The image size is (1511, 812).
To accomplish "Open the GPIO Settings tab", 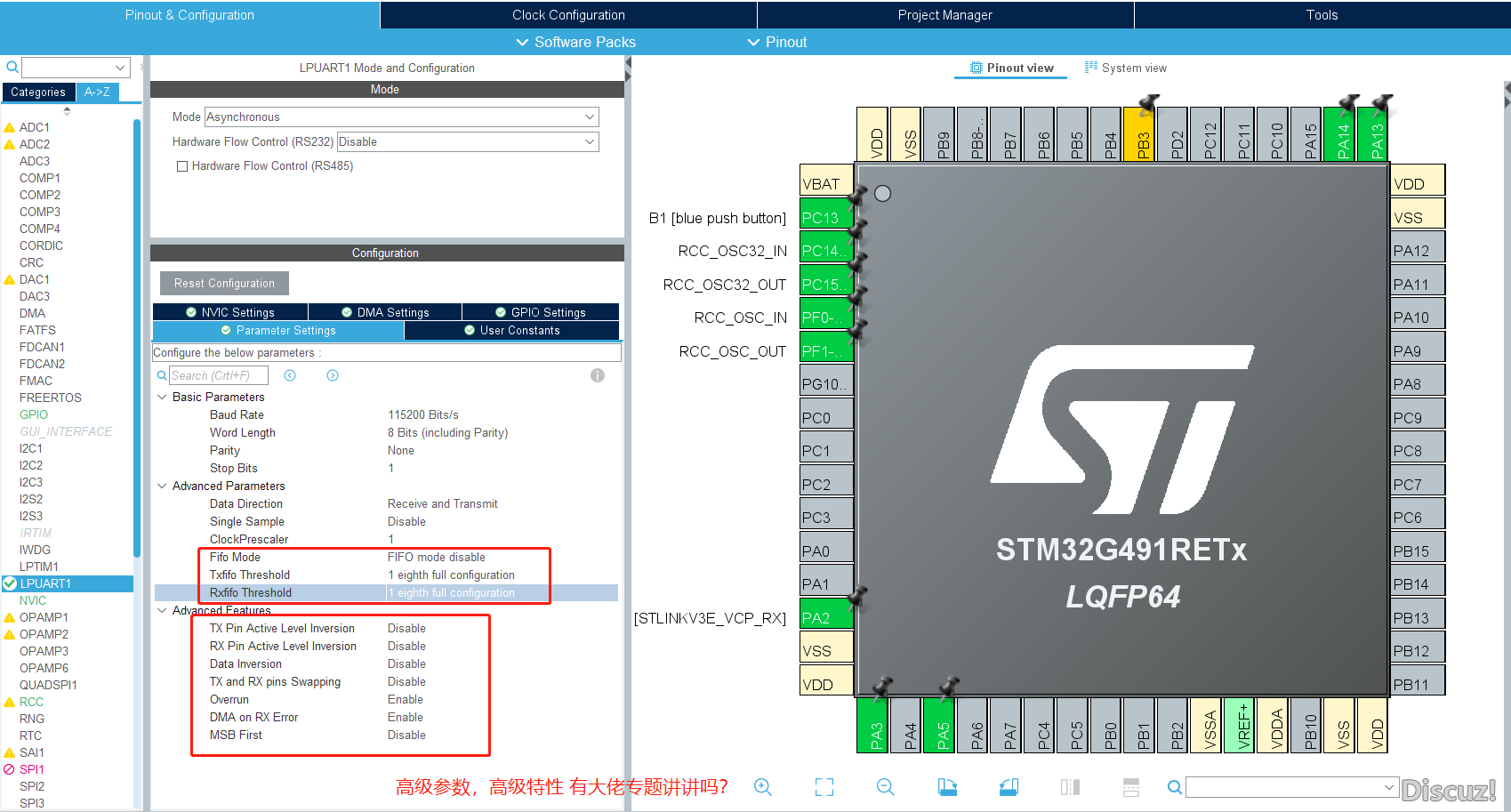I will point(541,312).
